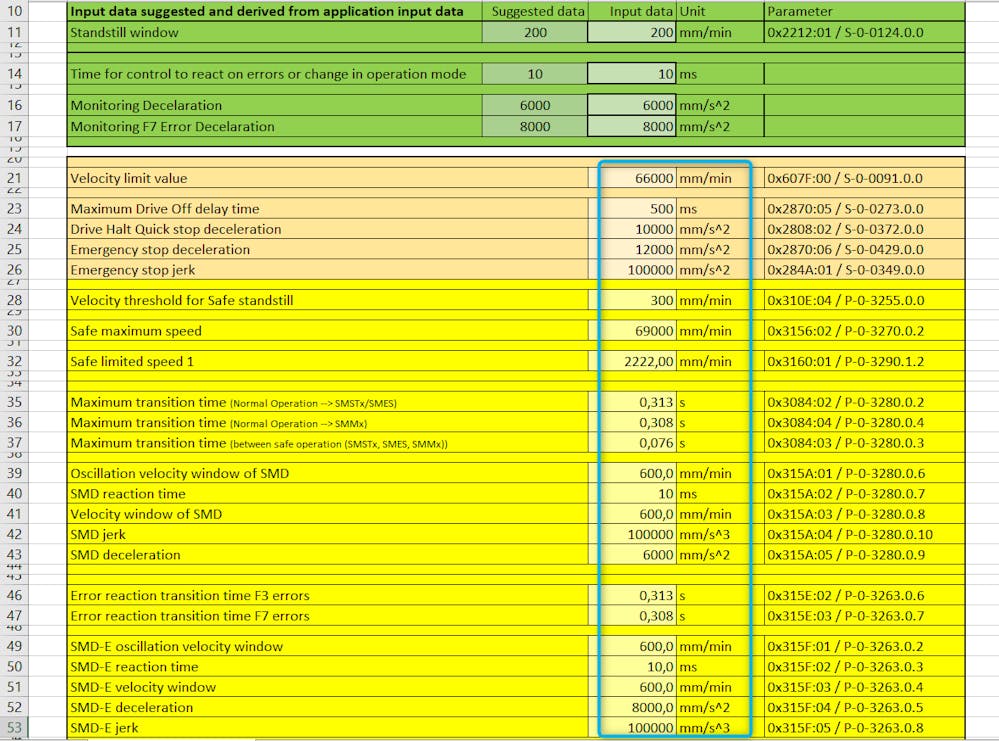Select row header 43
The height and width of the screenshot is (741, 999).
(x=14, y=555)
